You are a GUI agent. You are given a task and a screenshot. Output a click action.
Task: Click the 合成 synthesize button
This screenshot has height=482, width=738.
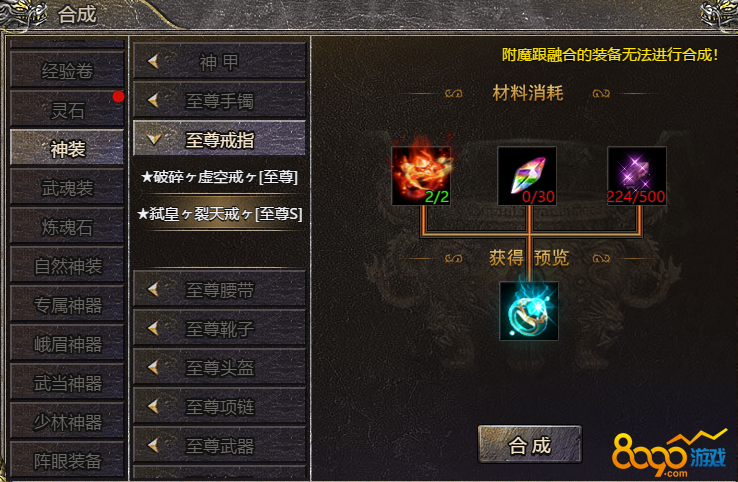529,445
